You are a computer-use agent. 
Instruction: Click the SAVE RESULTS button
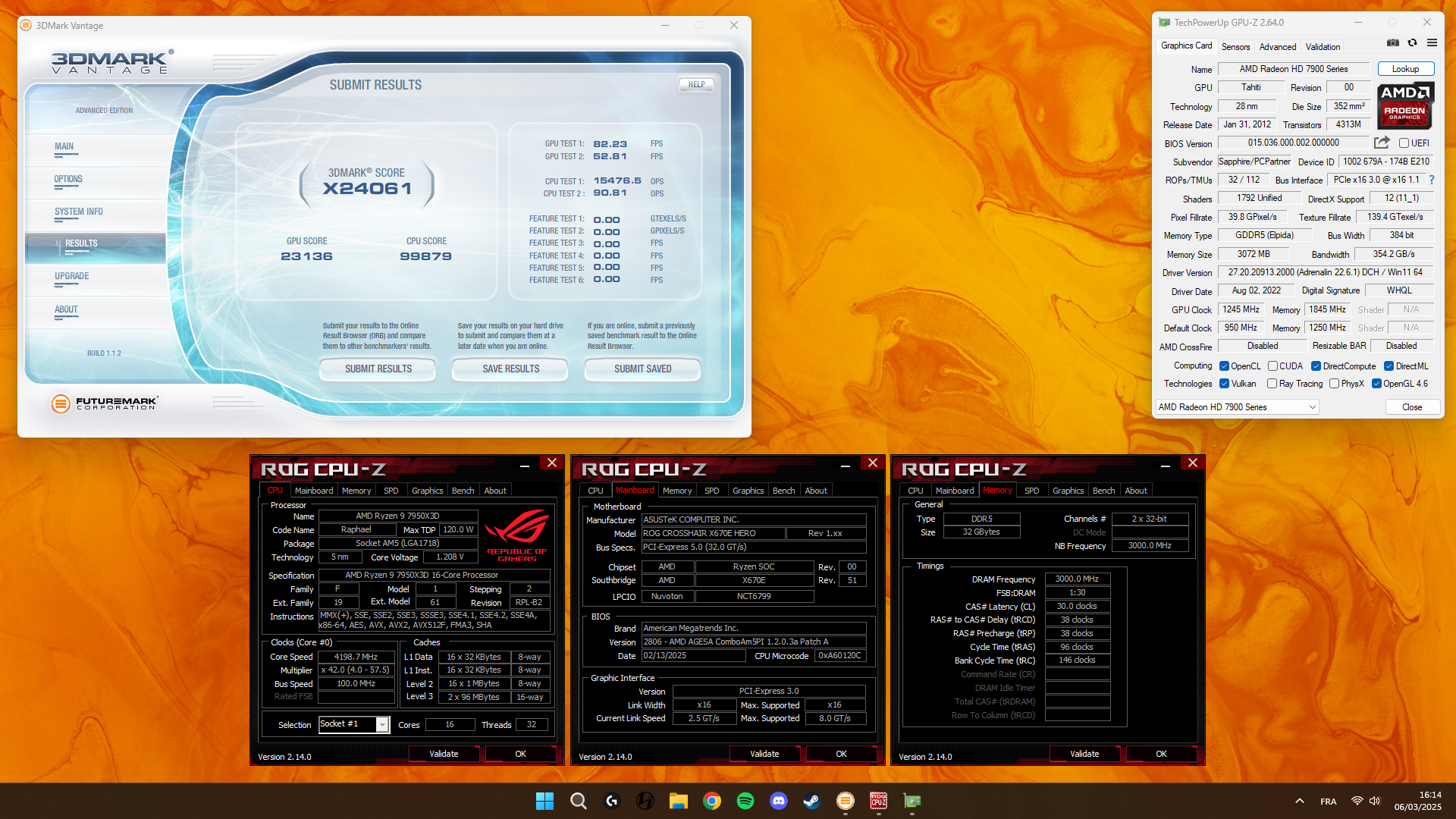511,369
